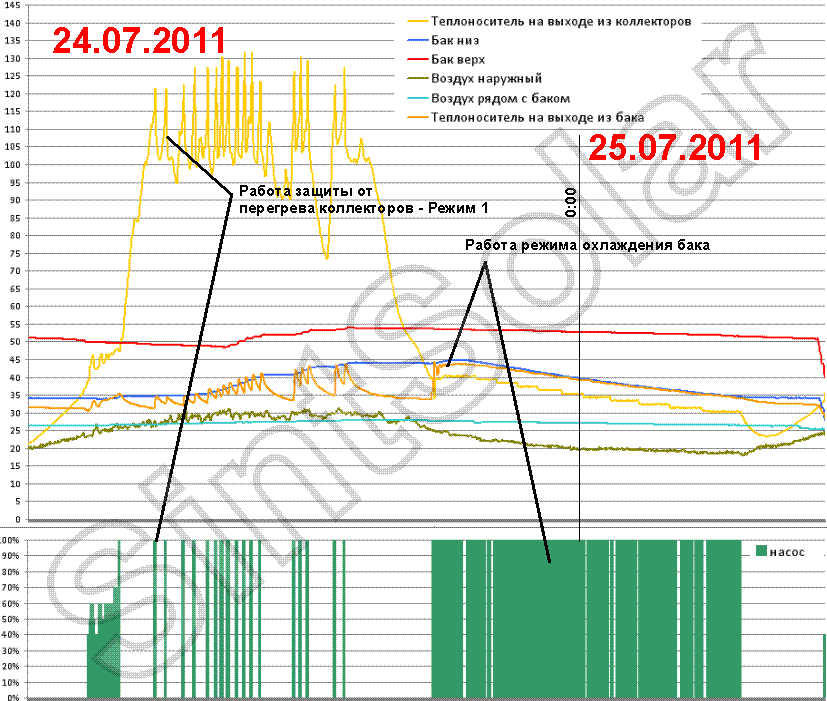
Task: Select the legend entry "Воздух наружный"
Action: [x=486, y=79]
